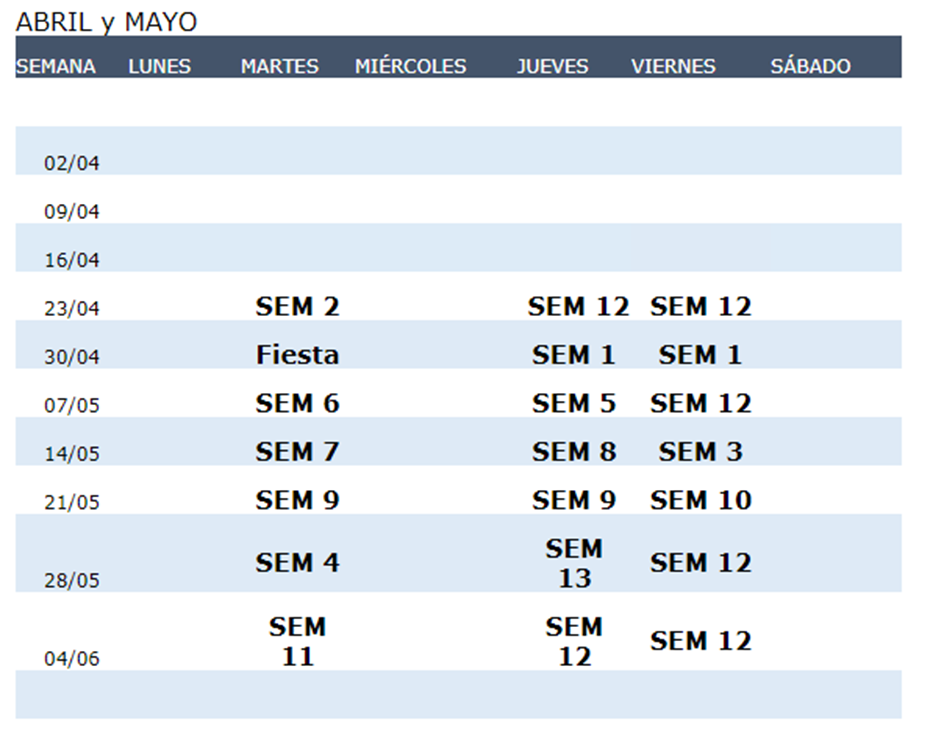Click the 23/04 week date

(x=71, y=308)
